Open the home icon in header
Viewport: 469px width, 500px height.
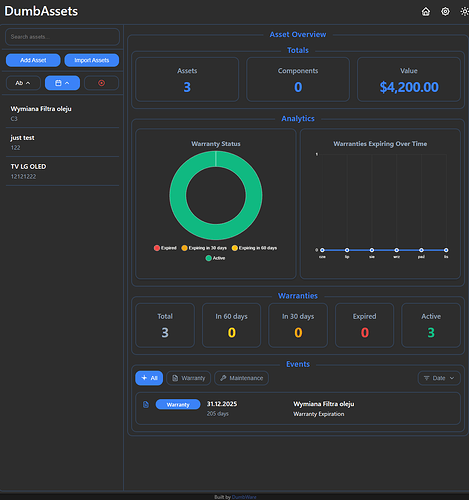[426, 12]
